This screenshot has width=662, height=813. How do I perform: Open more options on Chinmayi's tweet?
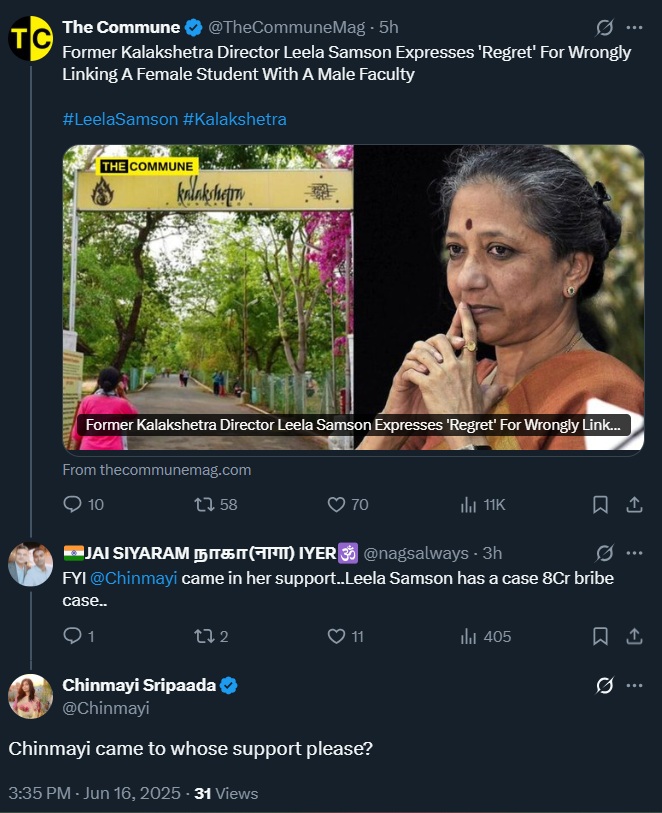[x=634, y=685]
